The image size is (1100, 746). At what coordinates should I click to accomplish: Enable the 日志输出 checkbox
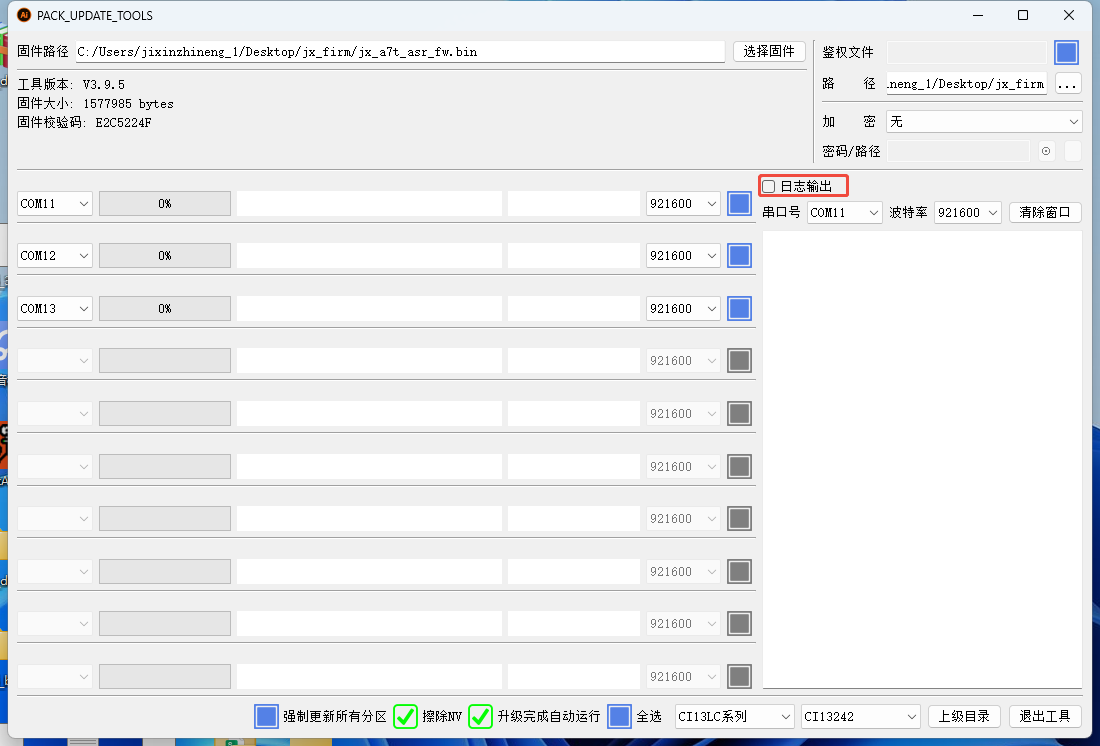pyautogui.click(x=769, y=186)
